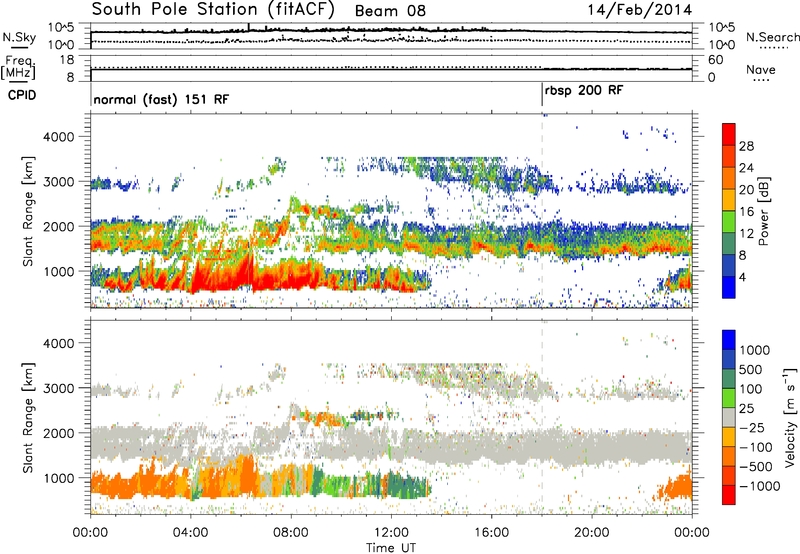800x554 pixels.
Task: Click the "16" power colorbar value
Action: [x=746, y=211]
